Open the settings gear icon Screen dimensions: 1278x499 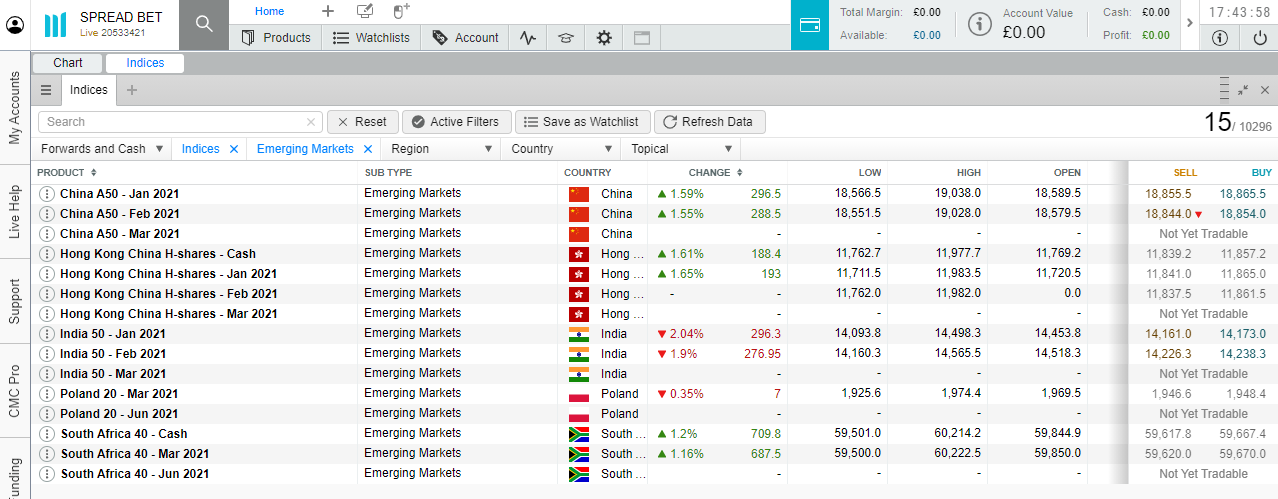604,38
